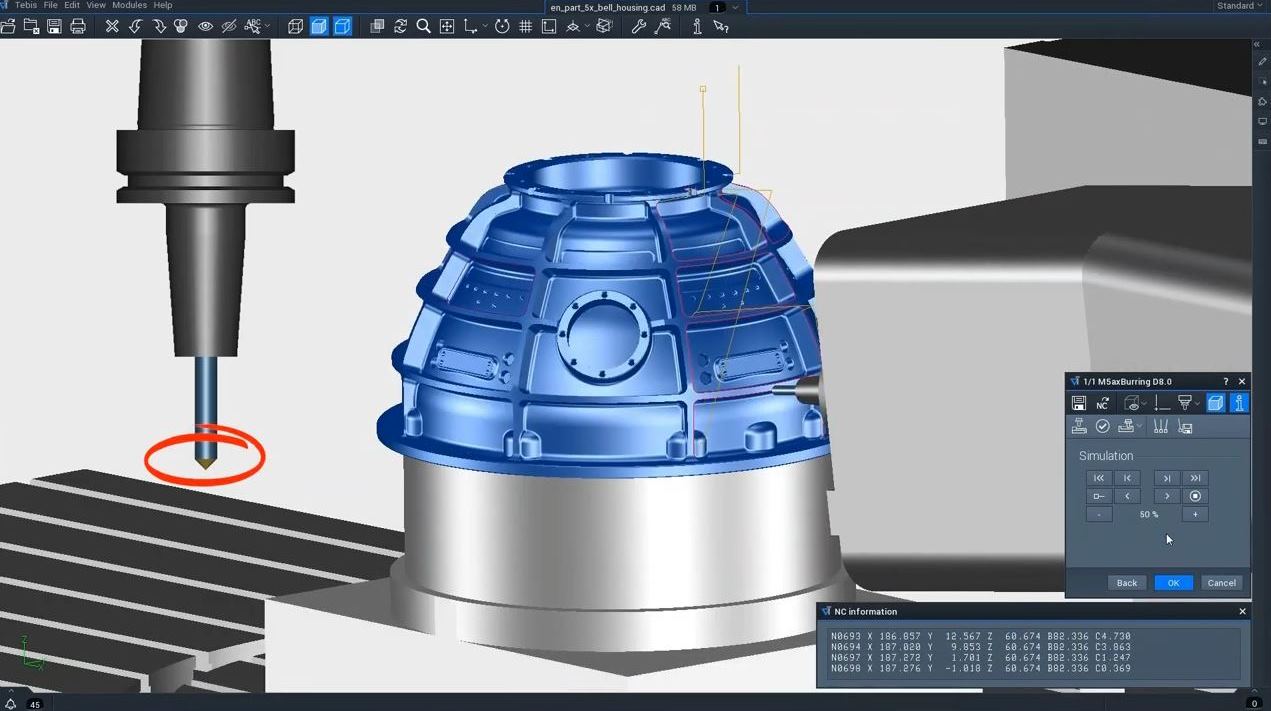Click the Back button in dialog
1271x711 pixels.
point(1126,583)
